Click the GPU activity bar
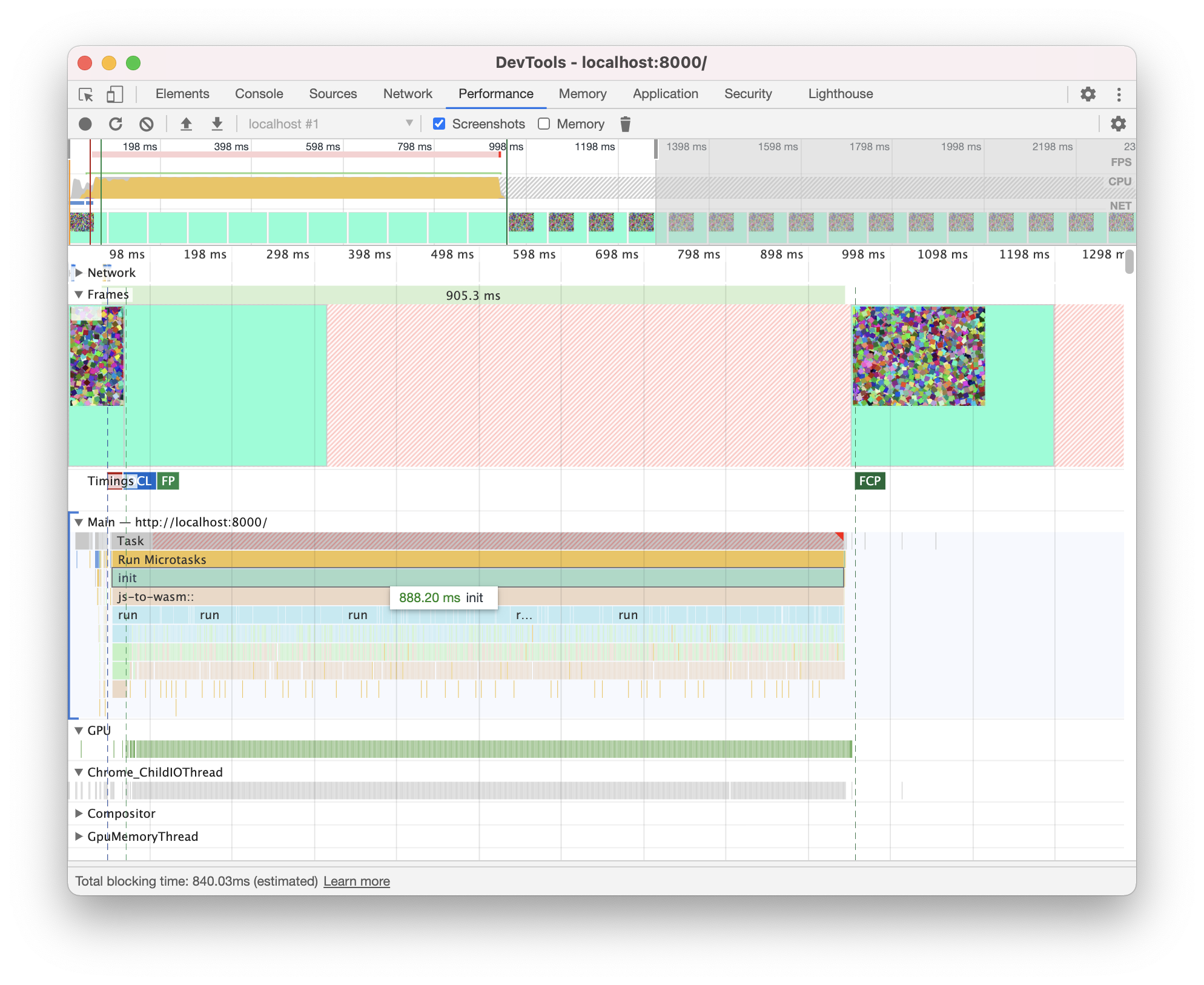1204x985 pixels. [489, 749]
